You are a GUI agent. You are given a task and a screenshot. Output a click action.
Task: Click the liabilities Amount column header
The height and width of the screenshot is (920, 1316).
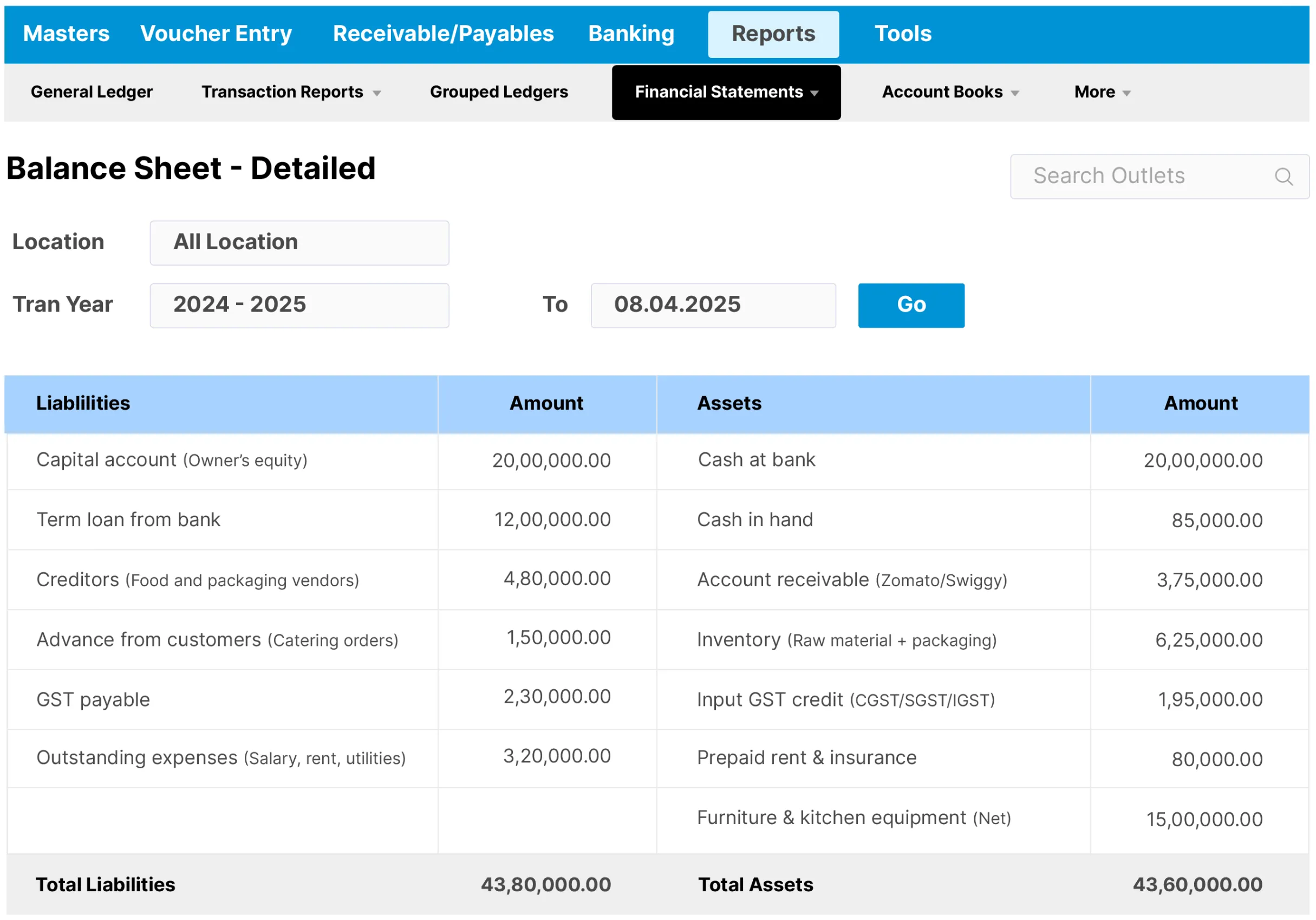[546, 403]
